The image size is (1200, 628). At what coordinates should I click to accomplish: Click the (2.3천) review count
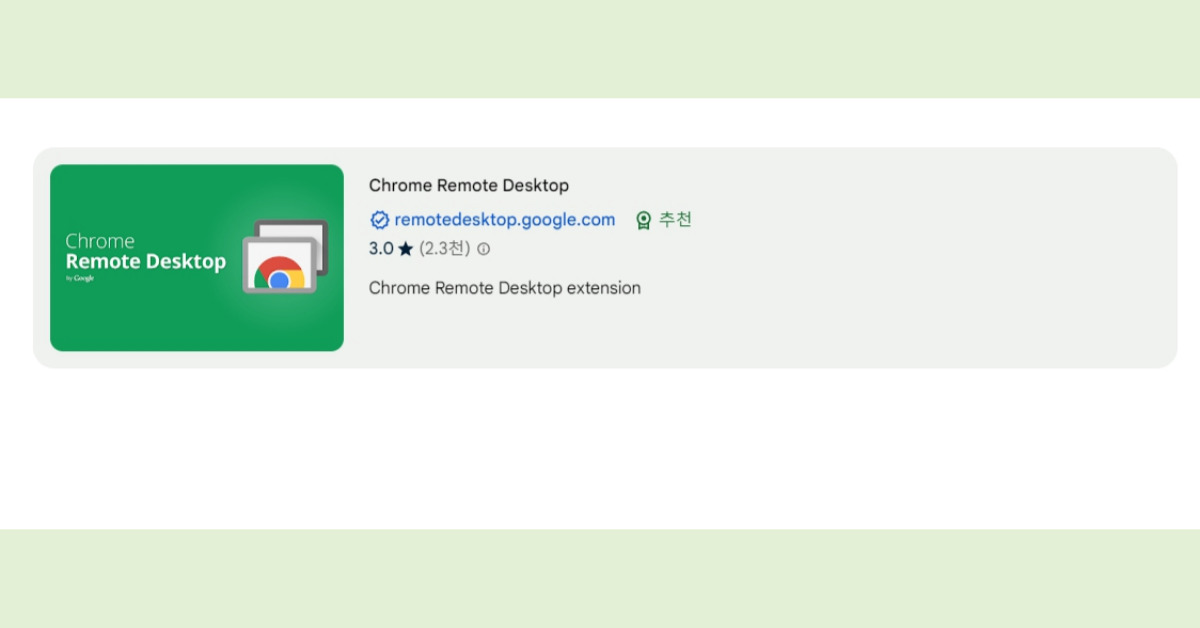pyautogui.click(x=444, y=249)
